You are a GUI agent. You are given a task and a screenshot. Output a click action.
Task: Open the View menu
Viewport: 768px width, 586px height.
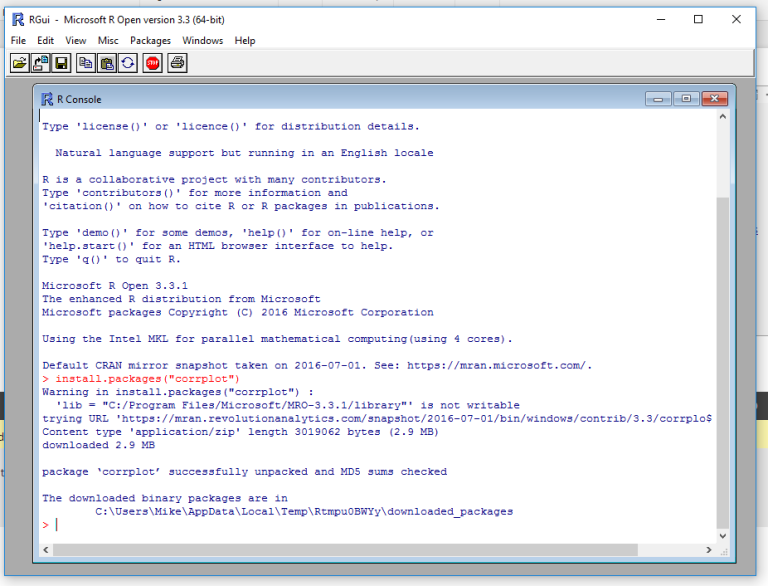(76, 41)
